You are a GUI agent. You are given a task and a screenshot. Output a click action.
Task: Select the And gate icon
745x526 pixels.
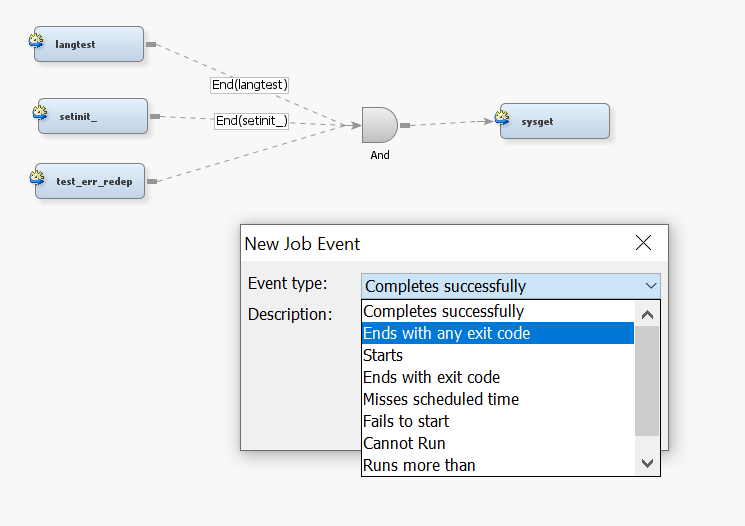coord(379,126)
